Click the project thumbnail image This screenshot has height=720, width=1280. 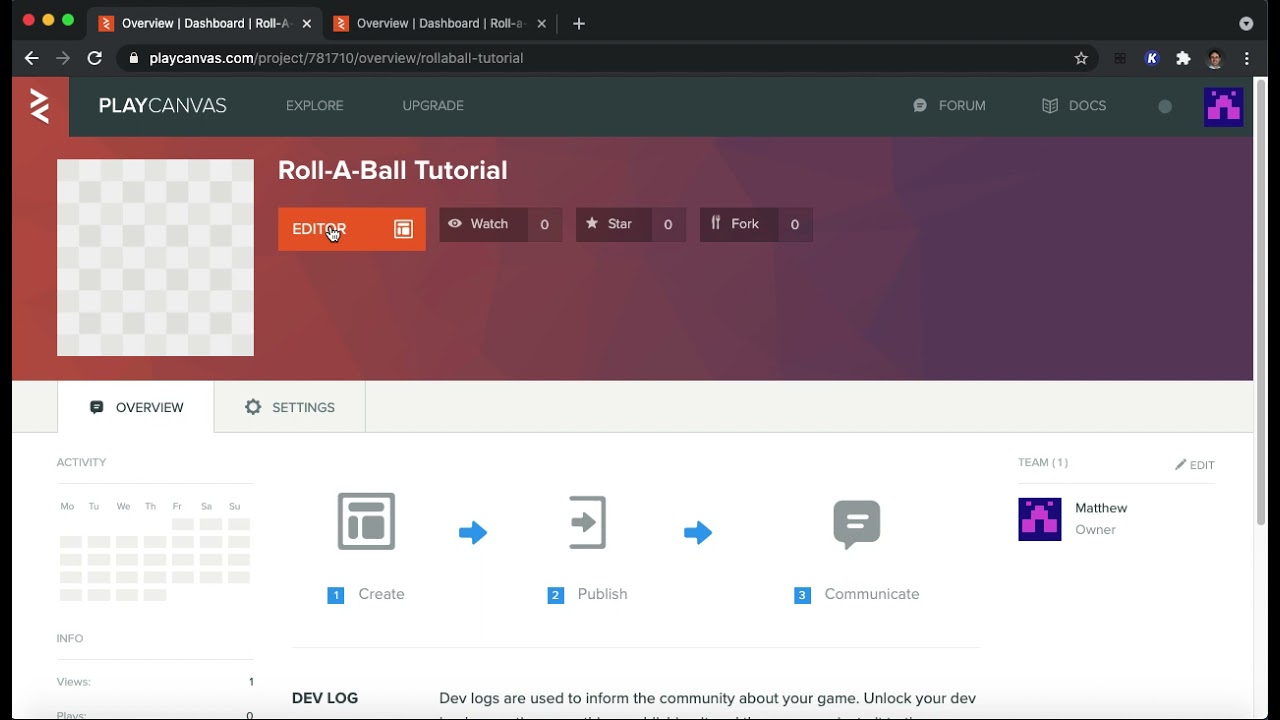[x=155, y=257]
